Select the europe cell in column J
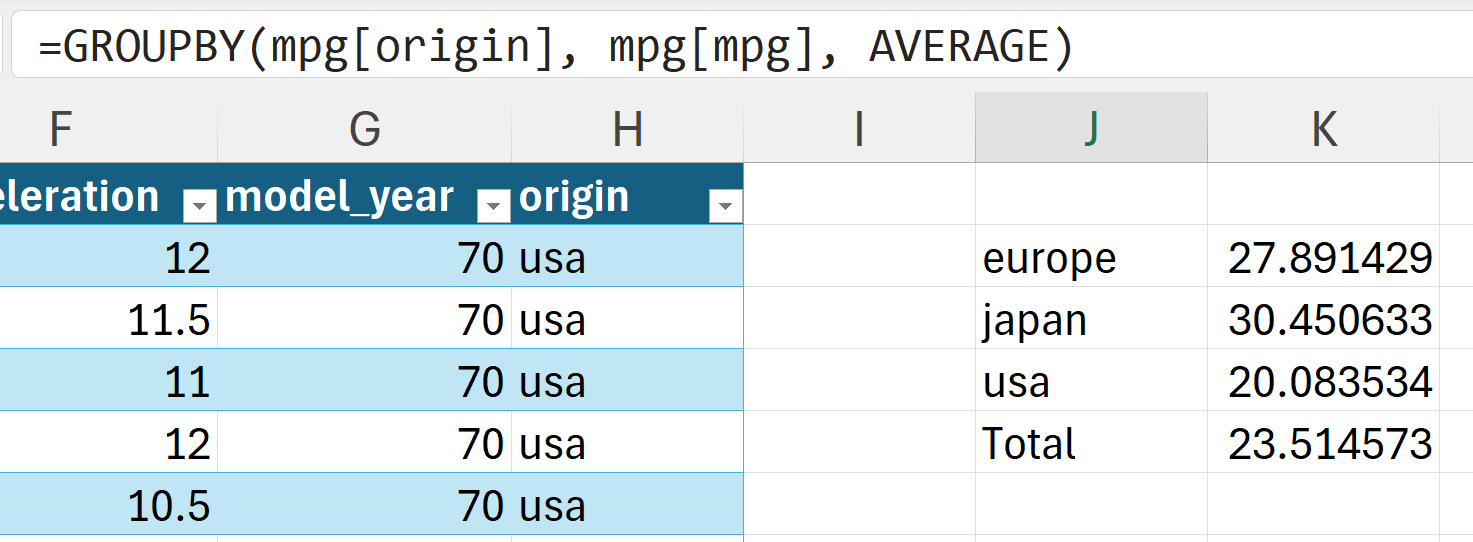Screen dimensions: 1473x542 click(1091, 258)
